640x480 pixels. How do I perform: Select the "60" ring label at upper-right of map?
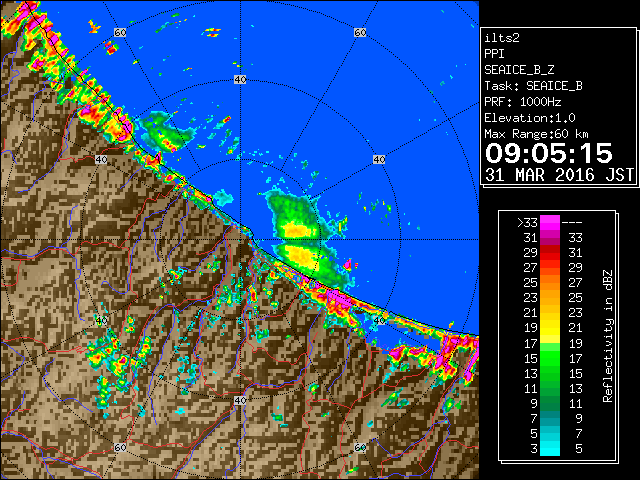point(360,32)
